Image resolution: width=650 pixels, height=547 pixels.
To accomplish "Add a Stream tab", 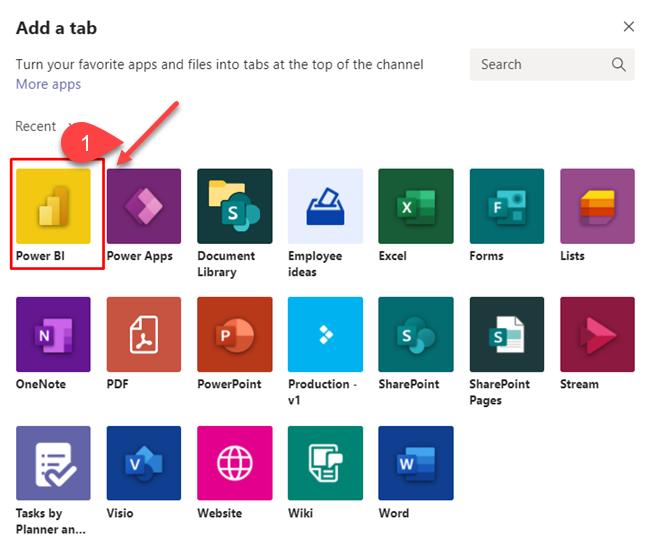I will coord(597,334).
